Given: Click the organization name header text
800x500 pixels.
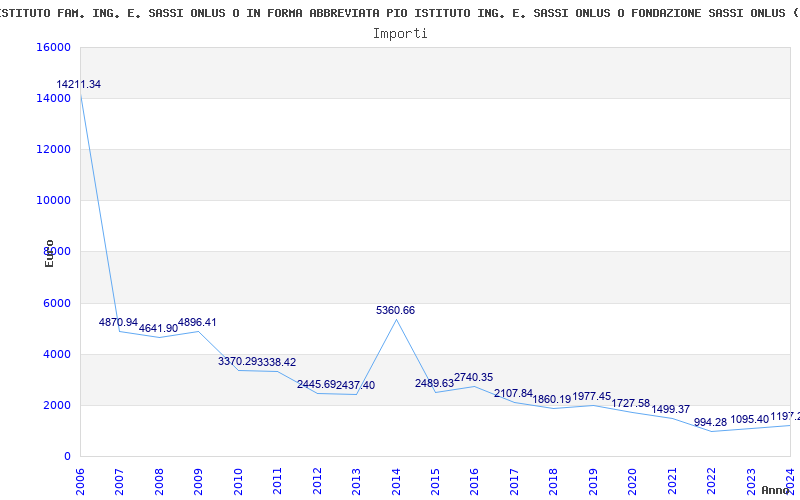Looking at the screenshot, I should 400,13.
